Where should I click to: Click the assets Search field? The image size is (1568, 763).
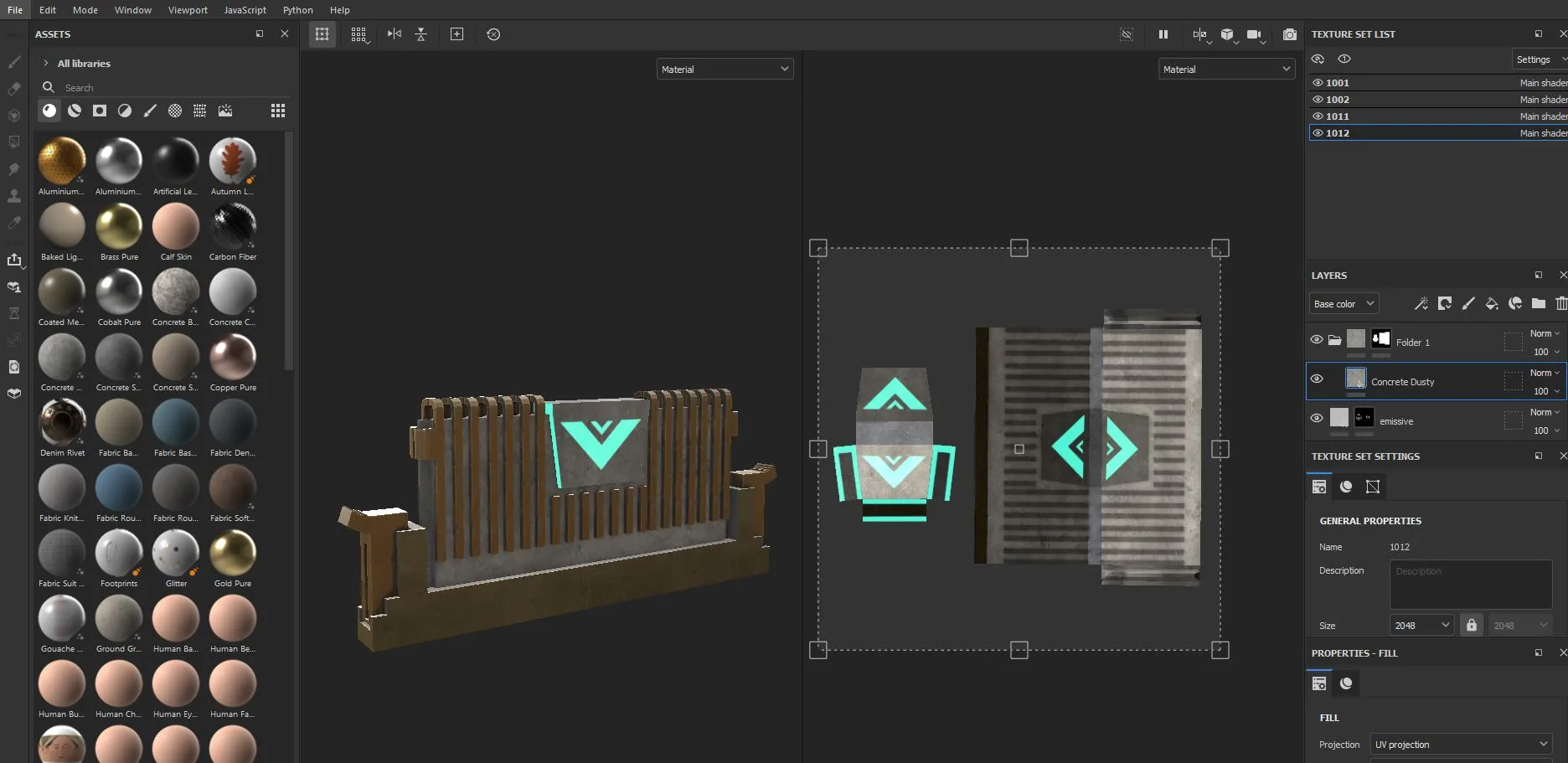[x=164, y=87]
